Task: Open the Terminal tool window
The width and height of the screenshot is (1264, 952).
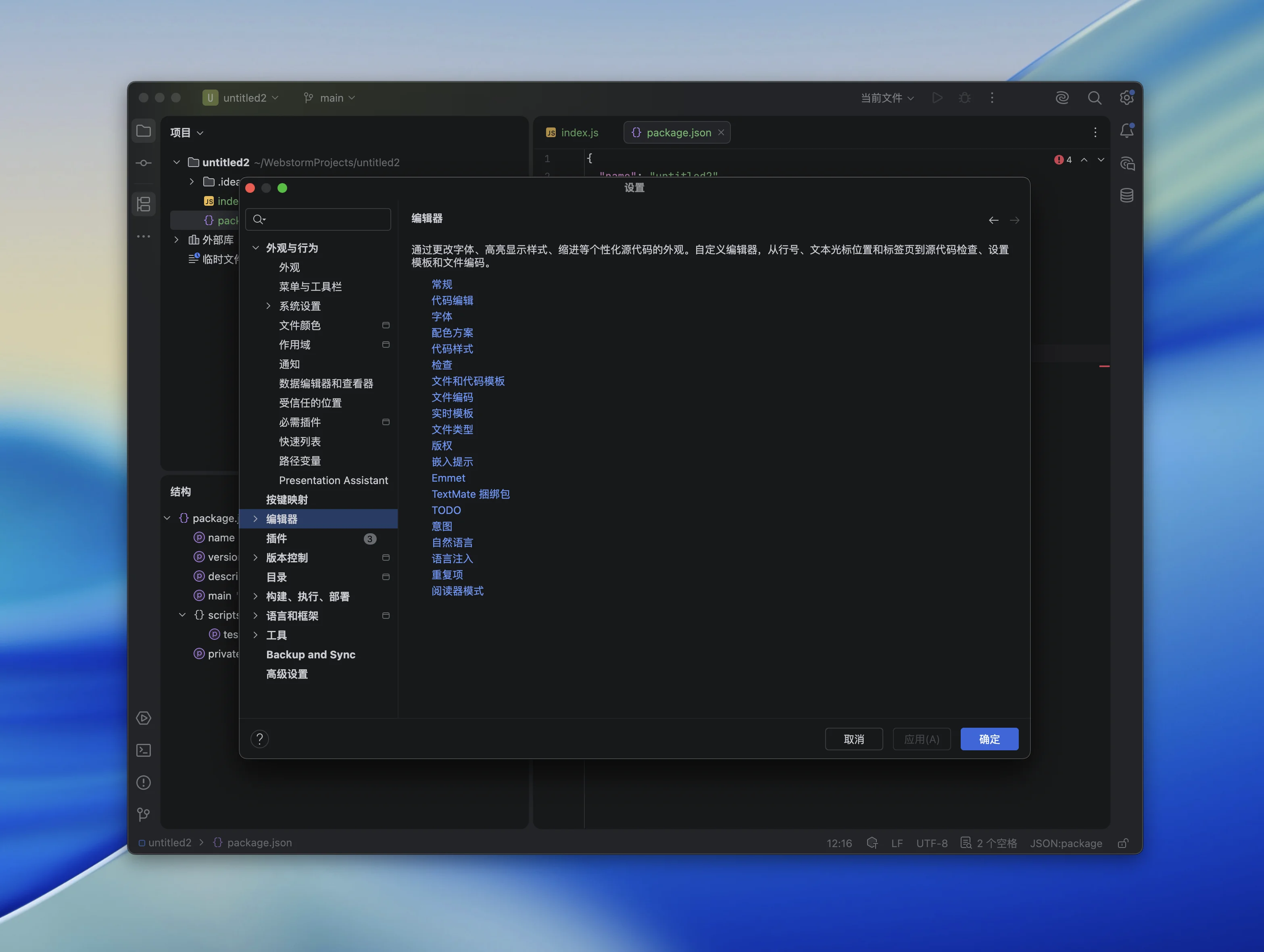Action: pos(144,750)
